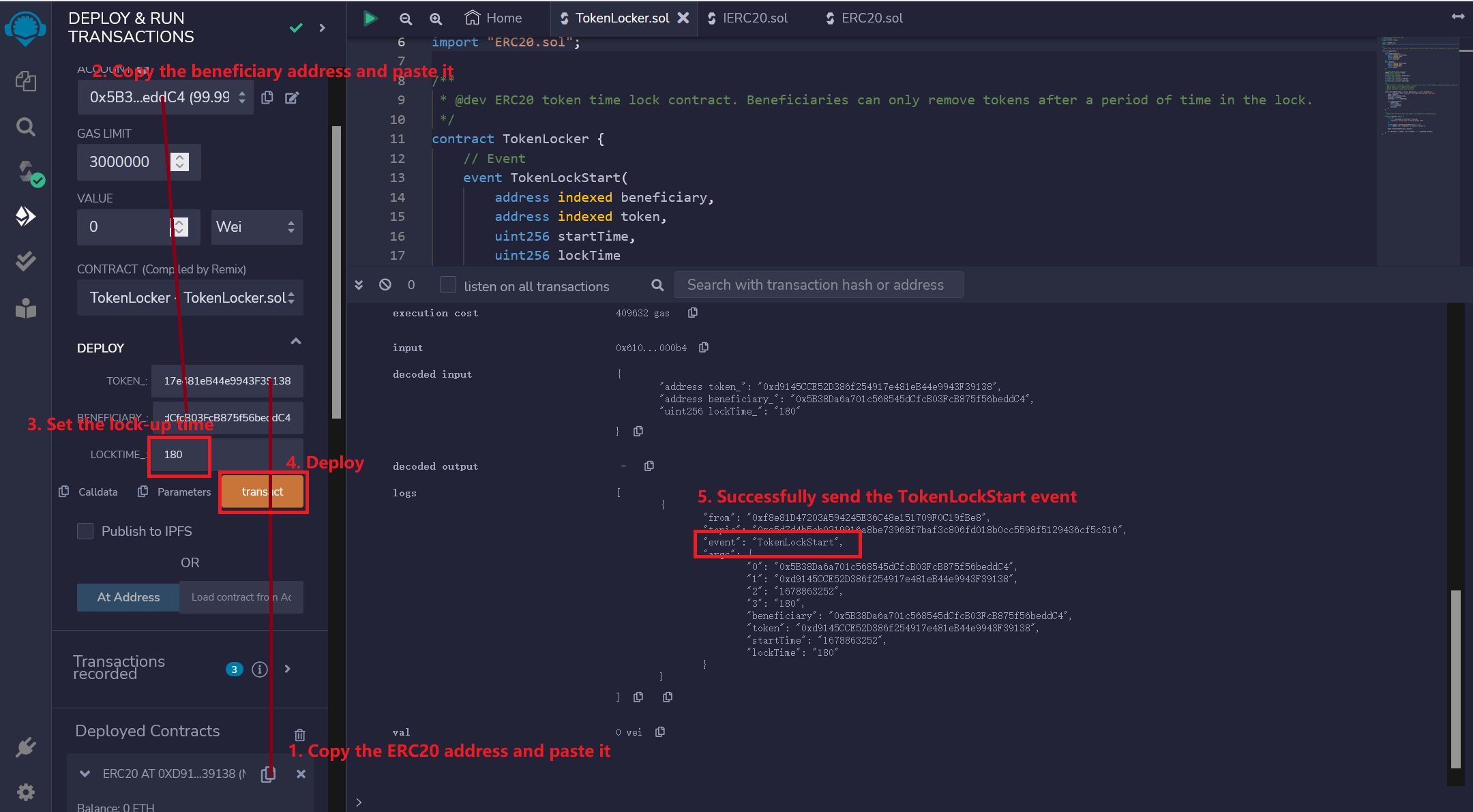Copy Calldata to clipboard
1473x812 pixels.
pyautogui.click(x=88, y=492)
